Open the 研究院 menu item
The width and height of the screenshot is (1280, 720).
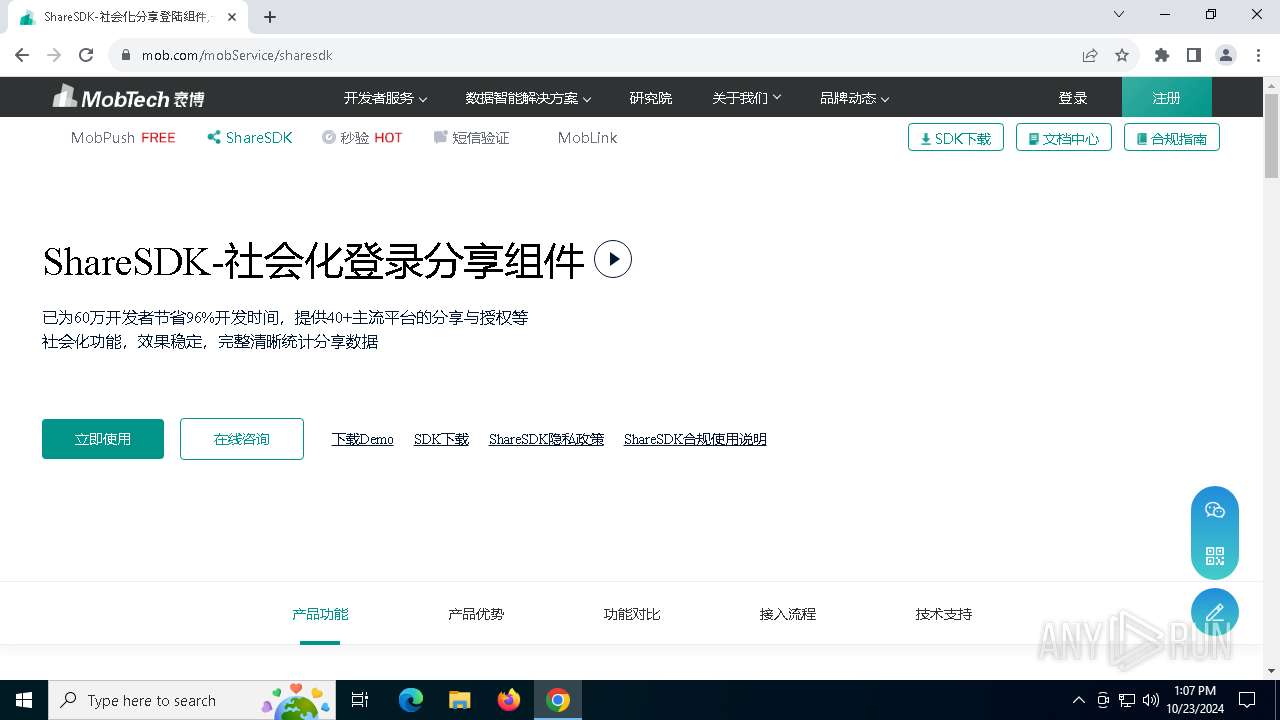[x=651, y=98]
